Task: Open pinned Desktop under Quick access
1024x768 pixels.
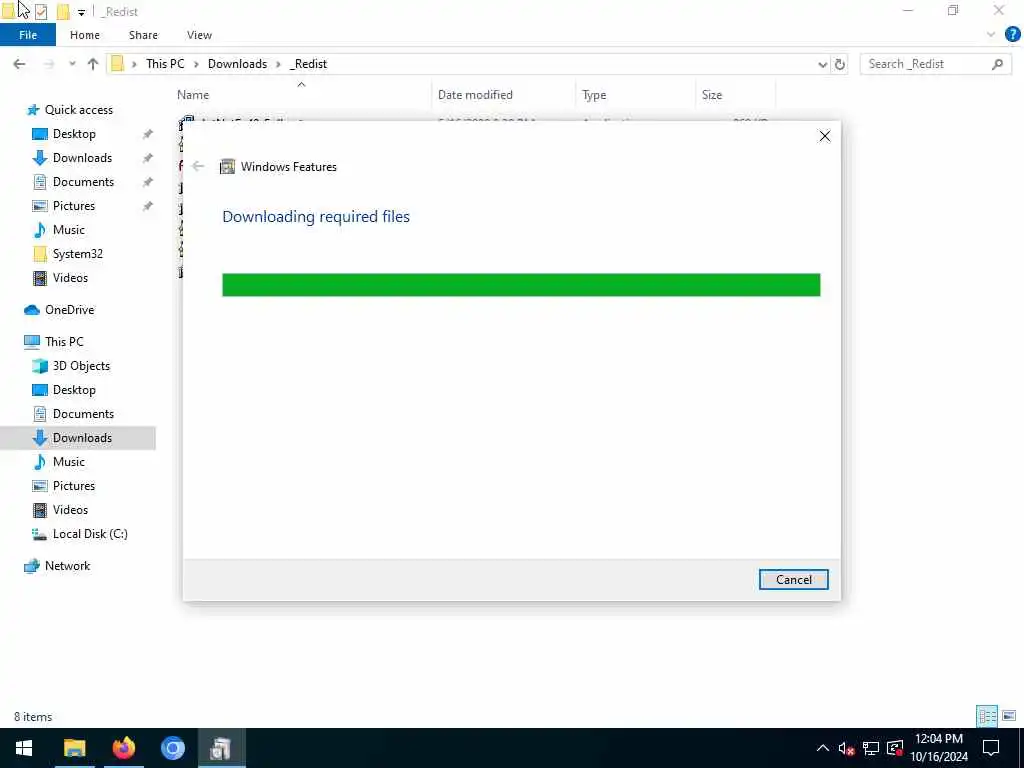Action: [74, 134]
